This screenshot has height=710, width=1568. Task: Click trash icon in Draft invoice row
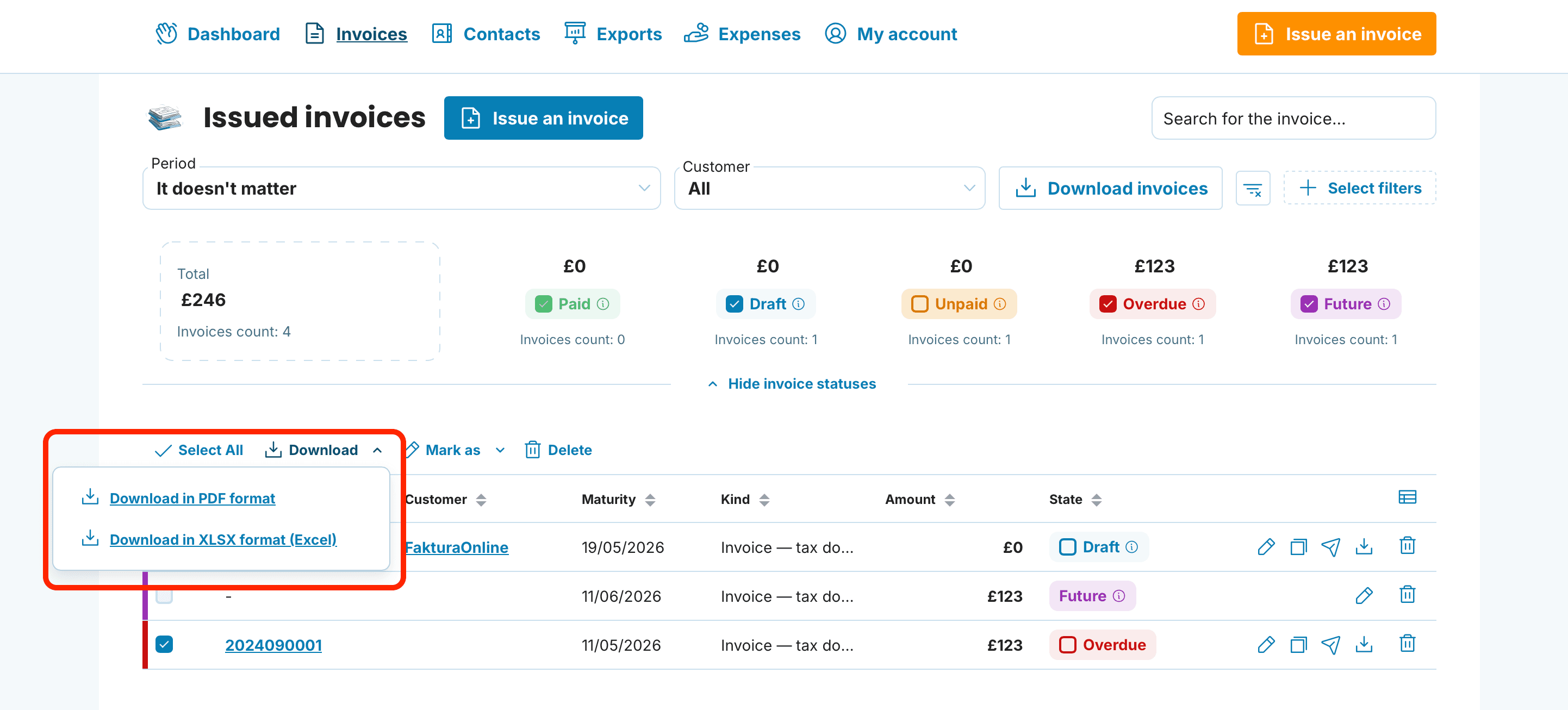click(x=1407, y=546)
